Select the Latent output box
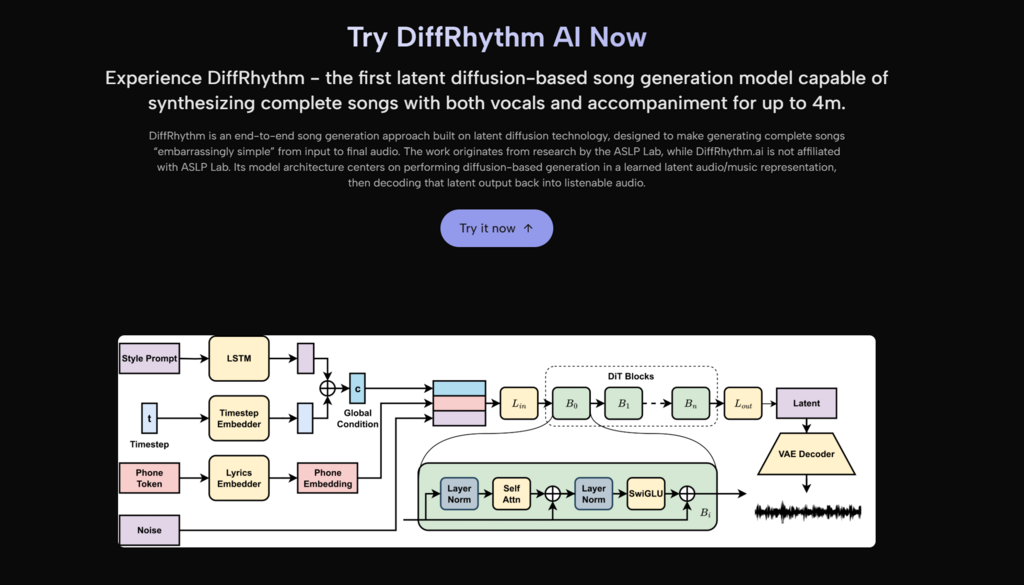This screenshot has width=1024, height=585. 806,403
